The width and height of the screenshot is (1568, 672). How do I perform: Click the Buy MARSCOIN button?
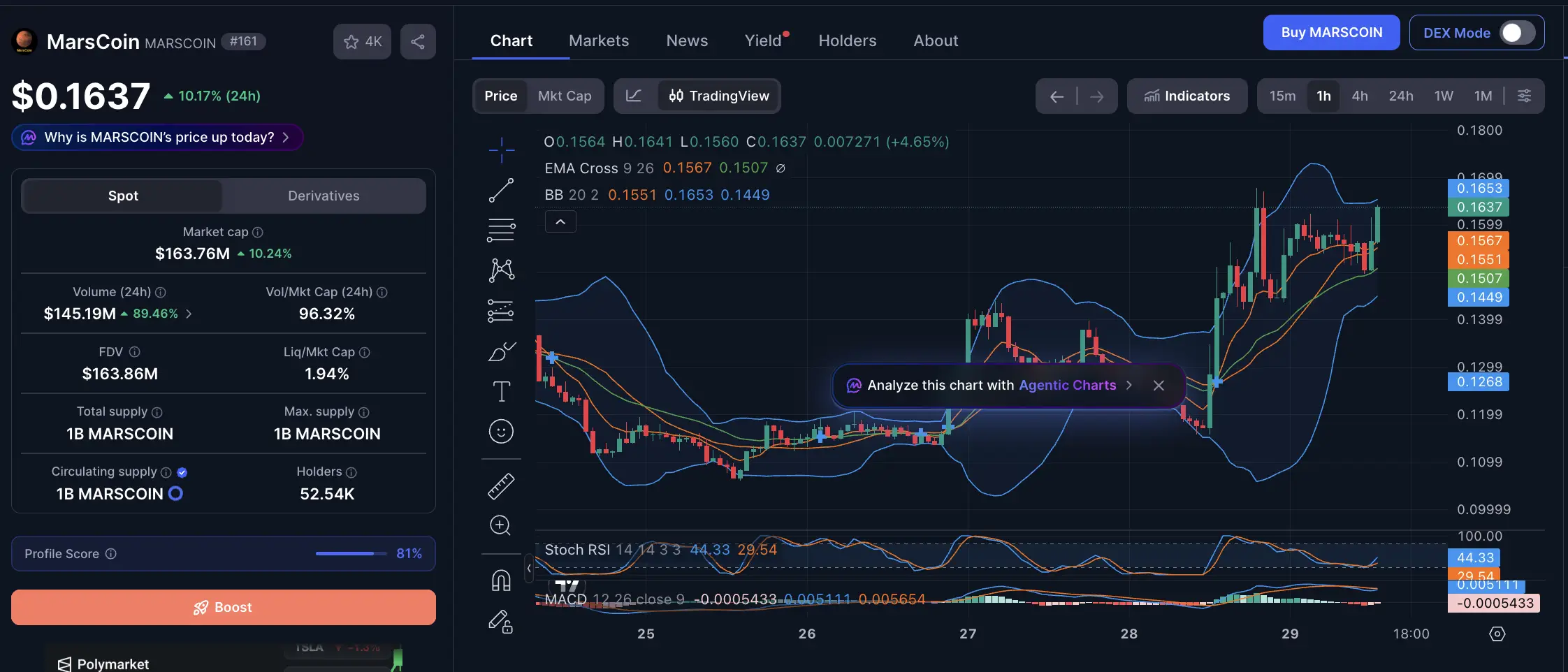click(x=1331, y=33)
